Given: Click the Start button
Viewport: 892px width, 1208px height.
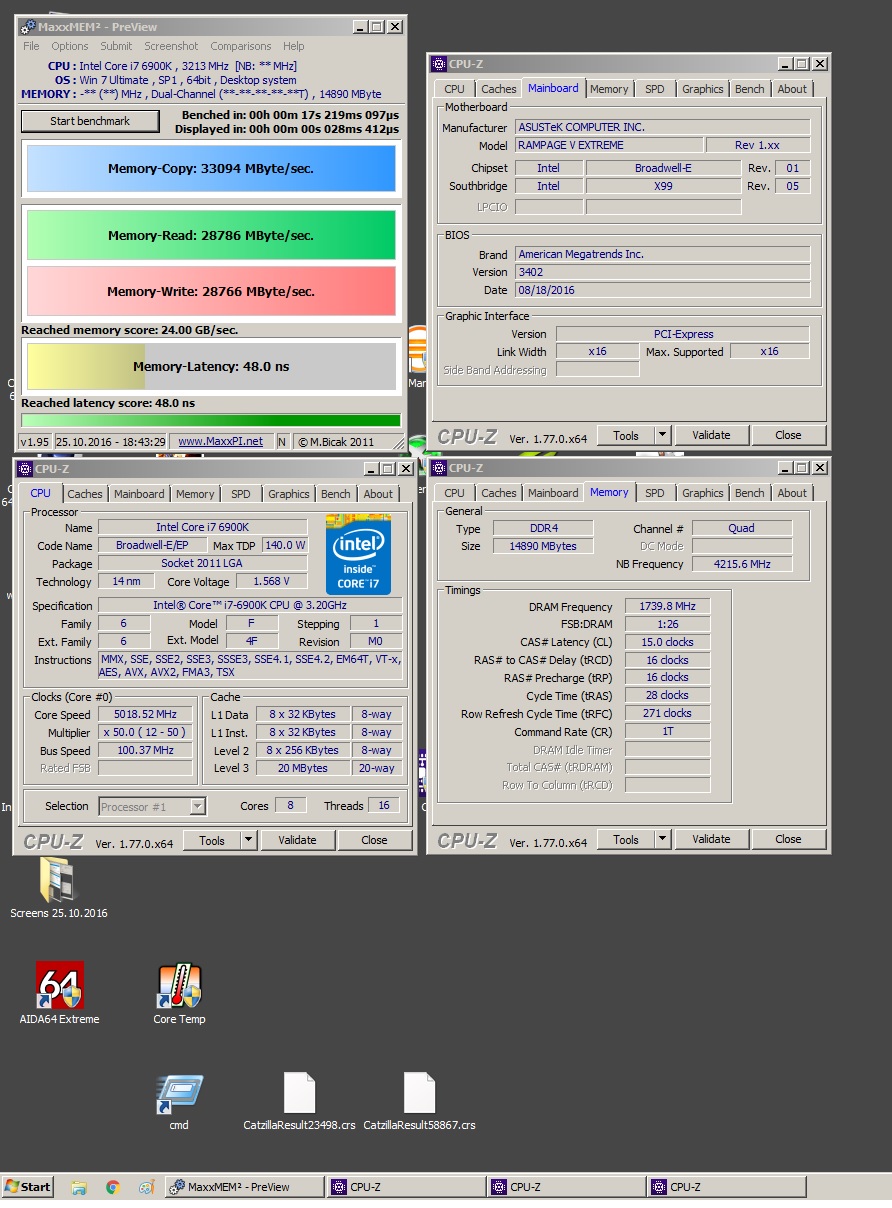Looking at the screenshot, I should tap(28, 1187).
